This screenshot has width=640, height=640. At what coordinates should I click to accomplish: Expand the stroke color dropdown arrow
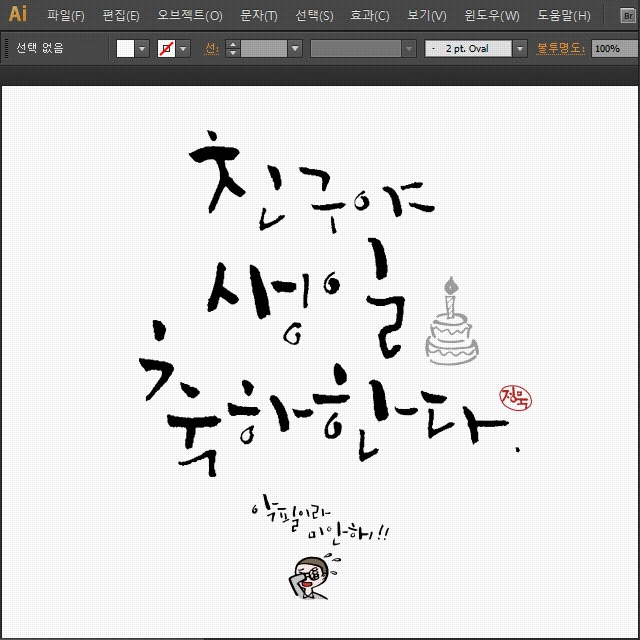[184, 48]
